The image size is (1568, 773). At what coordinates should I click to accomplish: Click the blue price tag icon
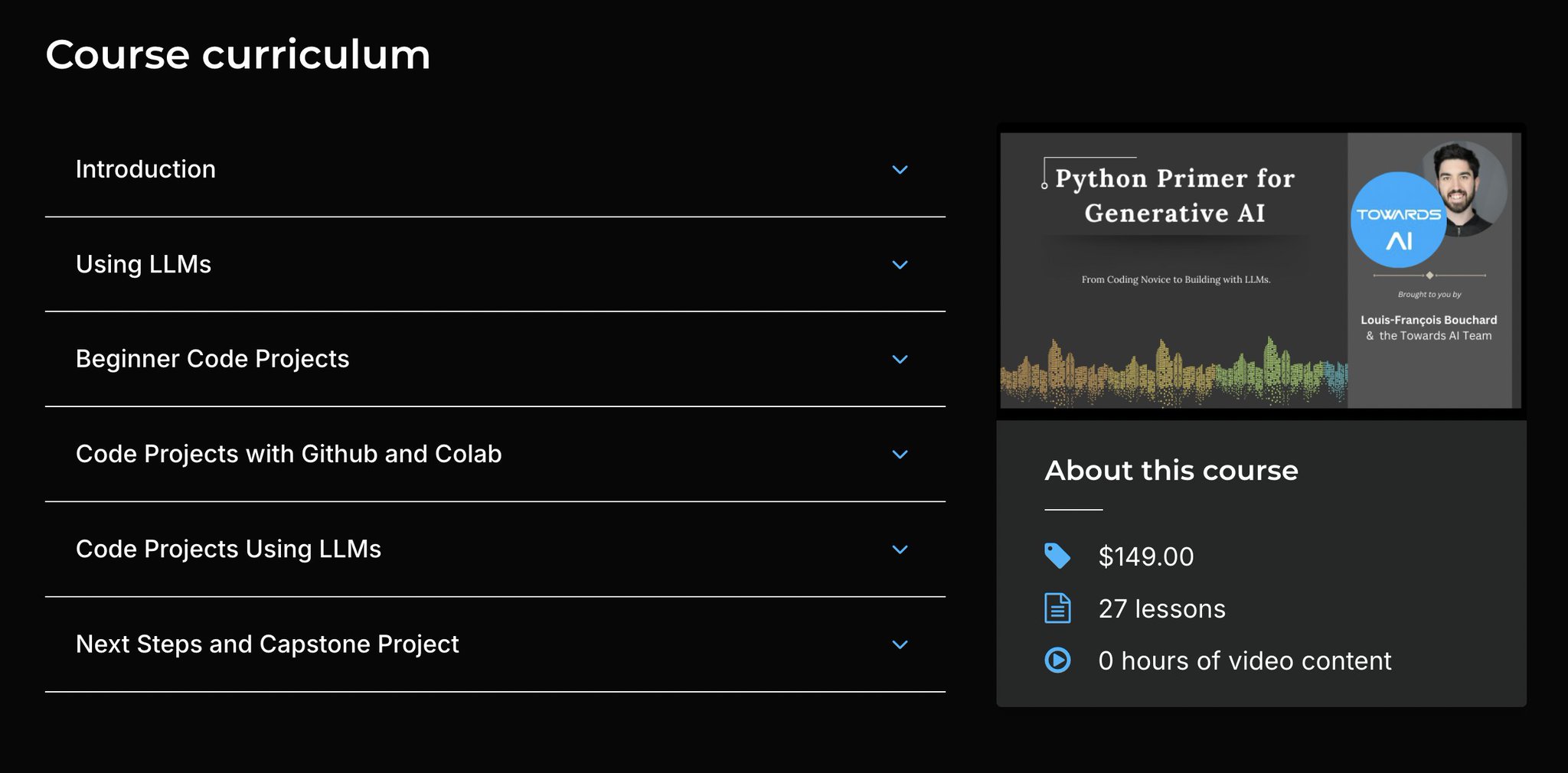click(x=1057, y=556)
